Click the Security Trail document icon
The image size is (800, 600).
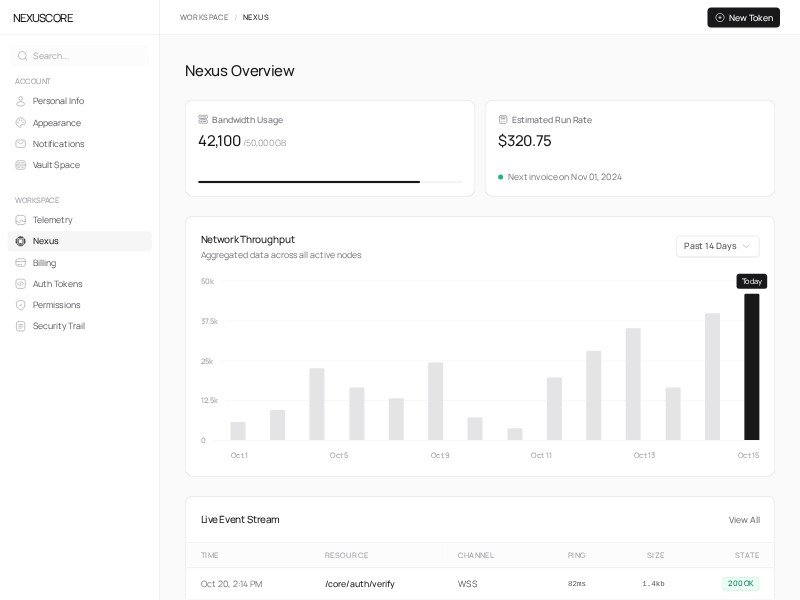tap(21, 326)
